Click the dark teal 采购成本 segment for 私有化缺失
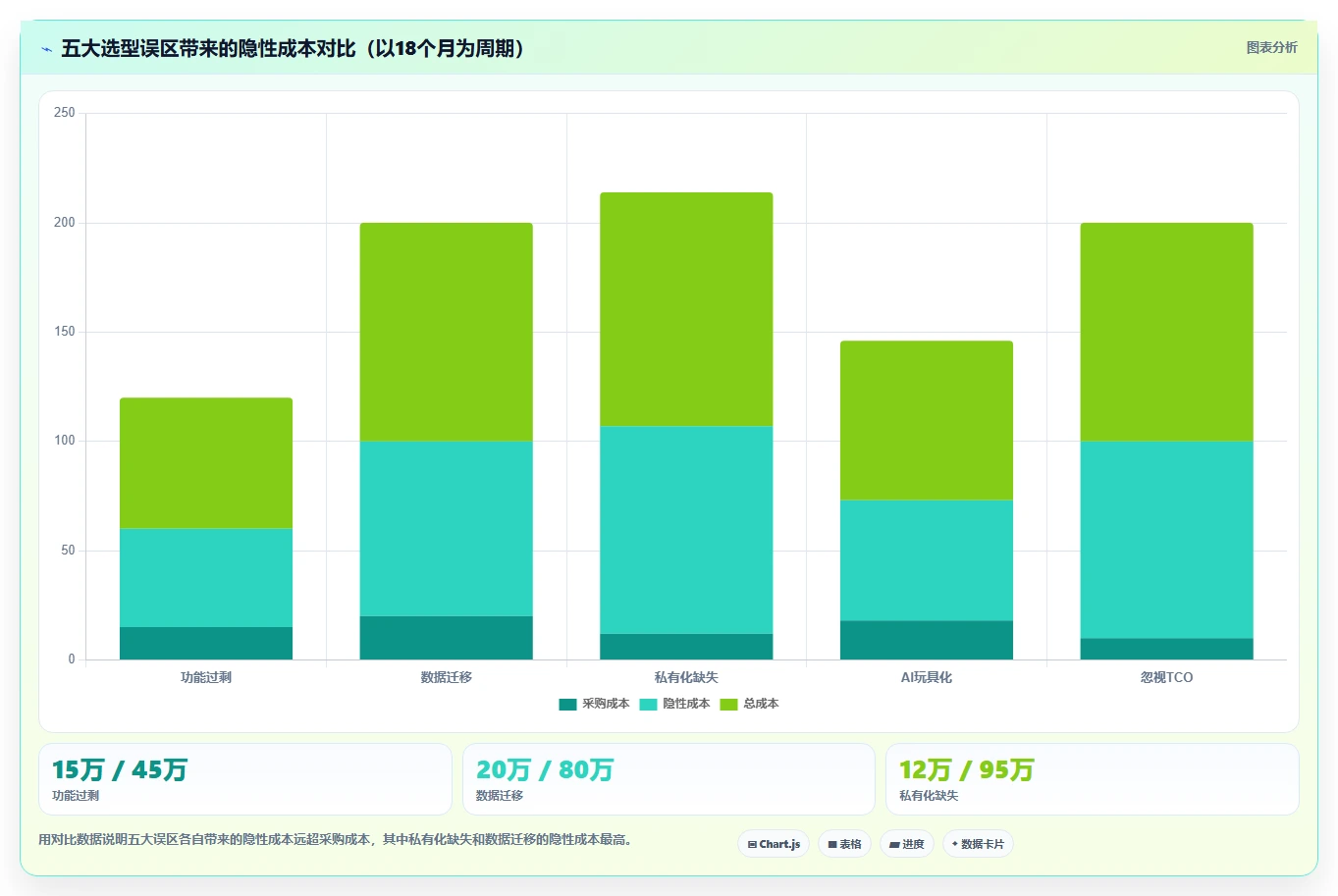 (x=686, y=647)
